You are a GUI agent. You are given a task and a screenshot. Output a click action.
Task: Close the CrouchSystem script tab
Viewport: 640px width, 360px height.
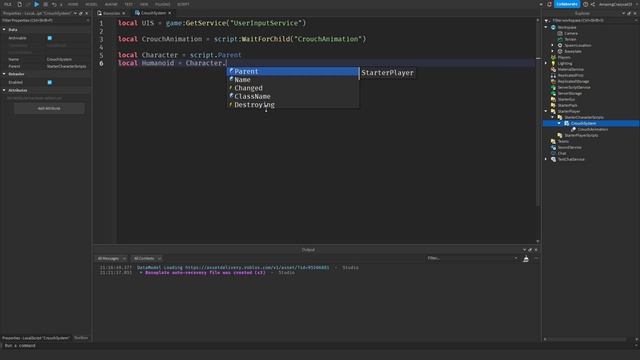tap(170, 13)
